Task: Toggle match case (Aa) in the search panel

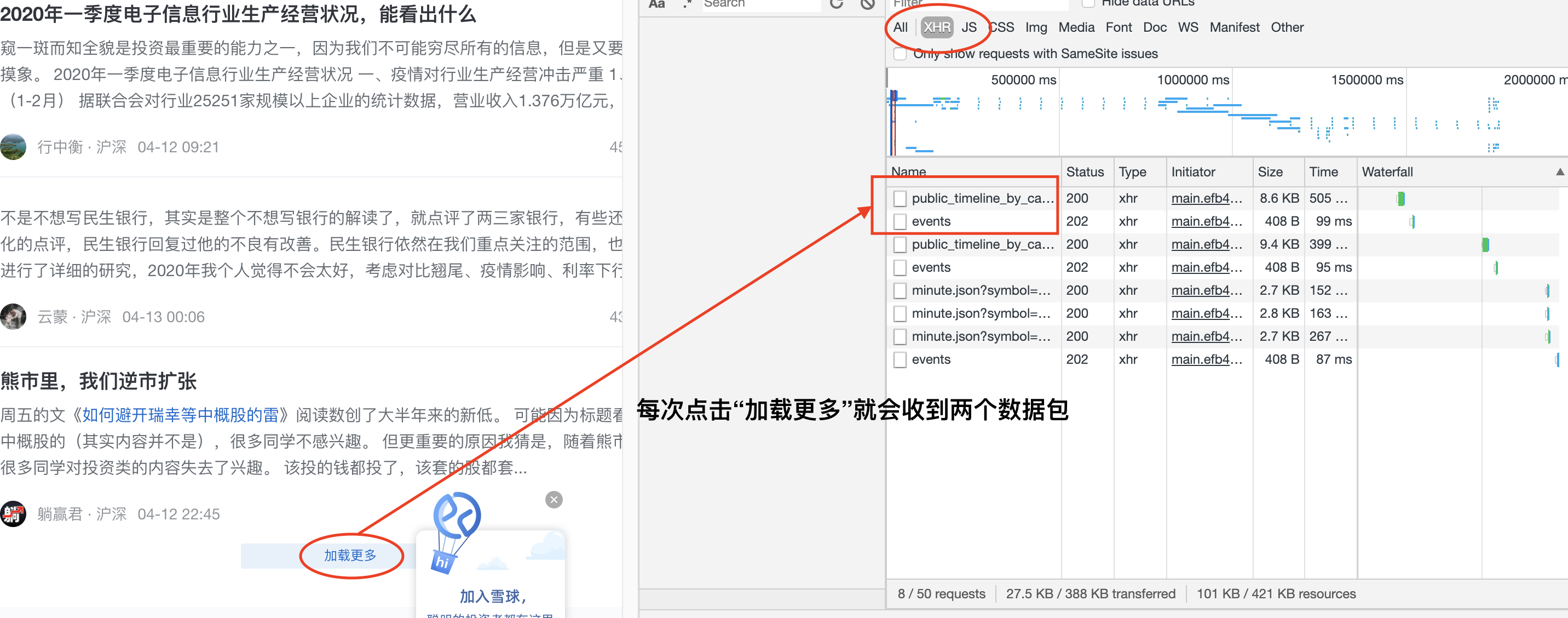Action: (657, 4)
